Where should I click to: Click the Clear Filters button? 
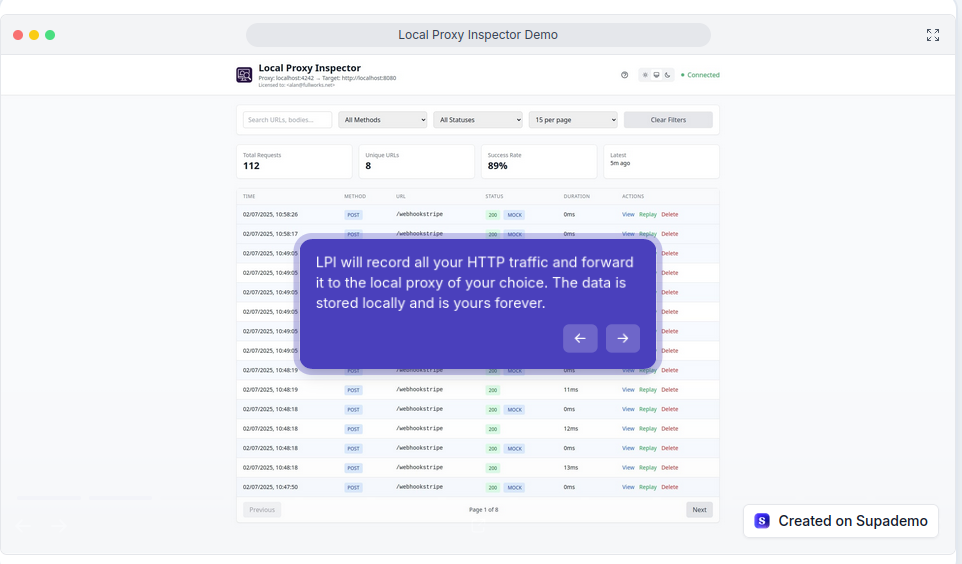668,120
